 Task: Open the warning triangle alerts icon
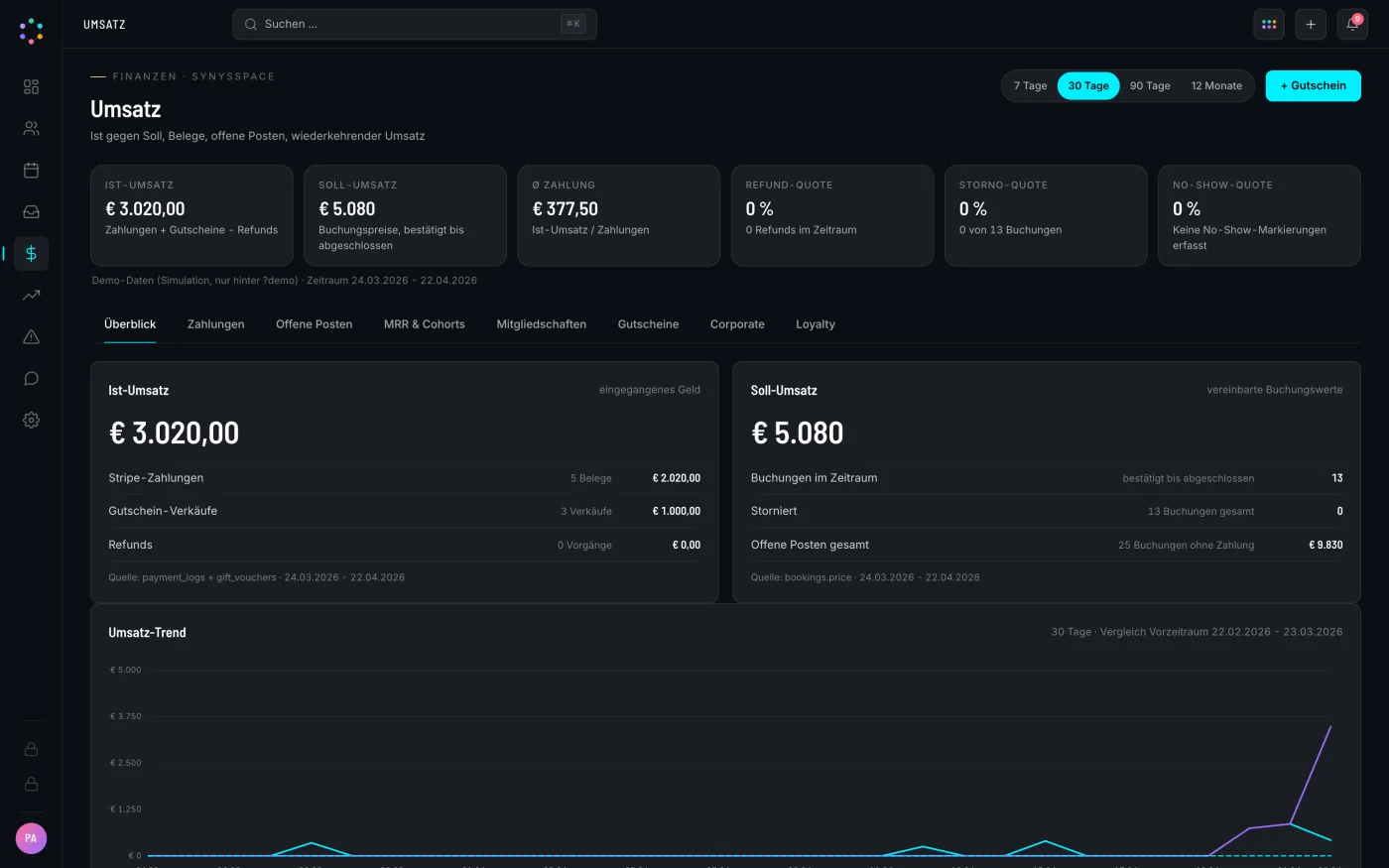[x=31, y=337]
